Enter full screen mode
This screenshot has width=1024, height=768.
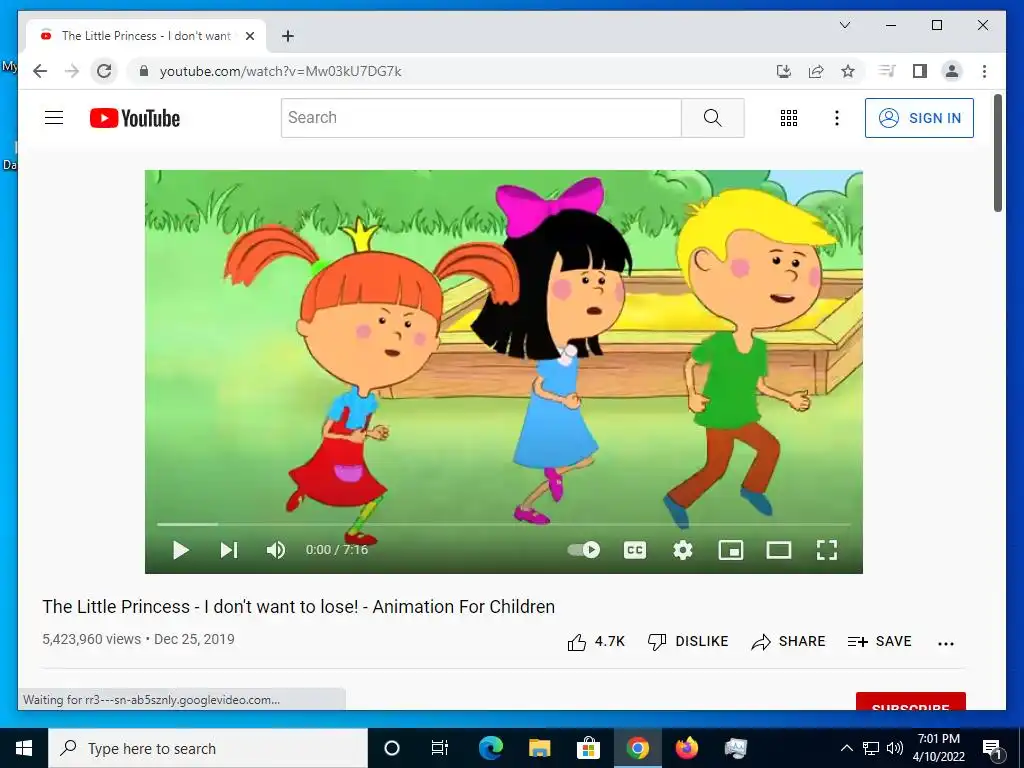[827, 550]
